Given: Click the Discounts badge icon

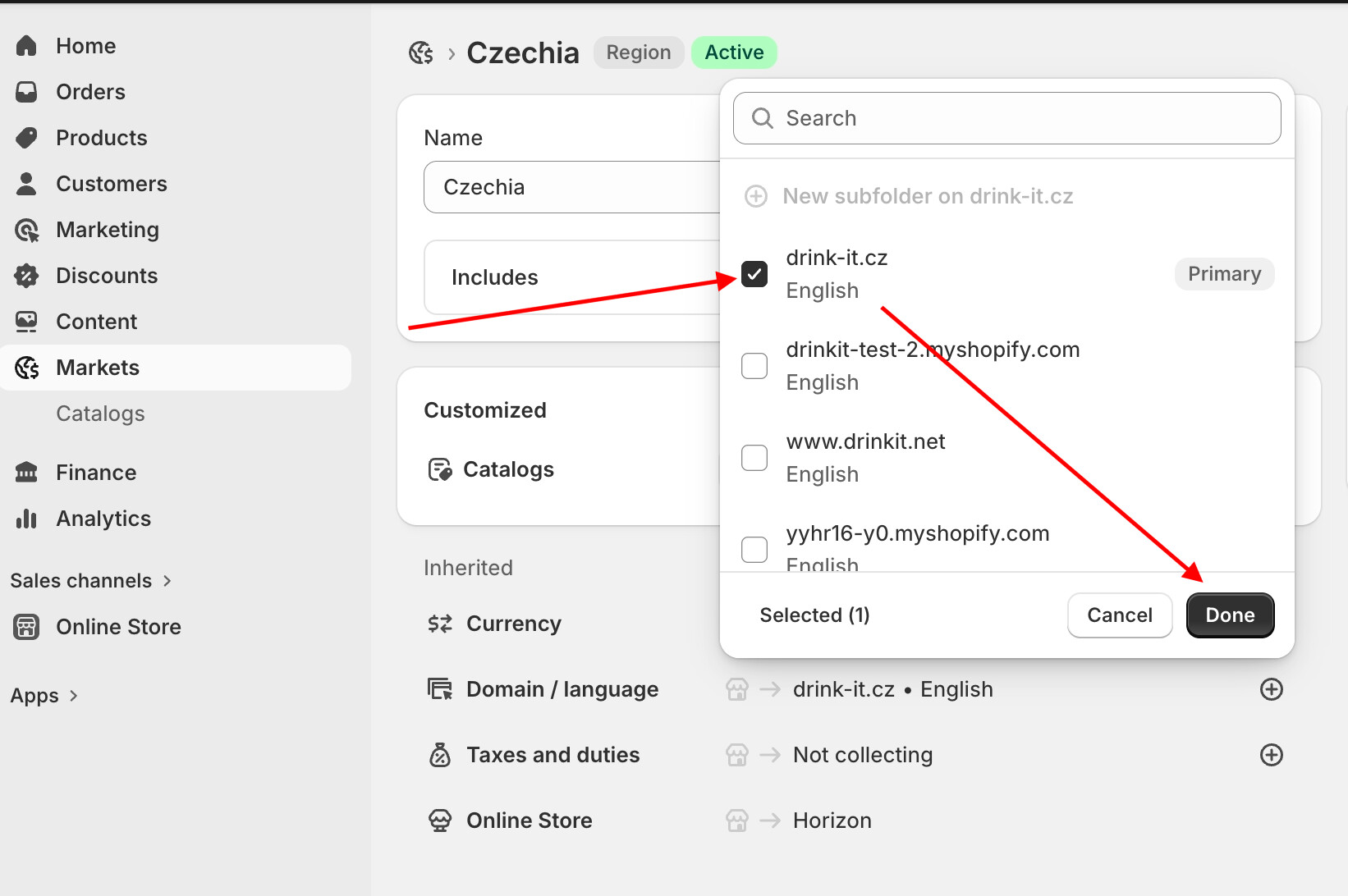Looking at the screenshot, I should coord(26,276).
